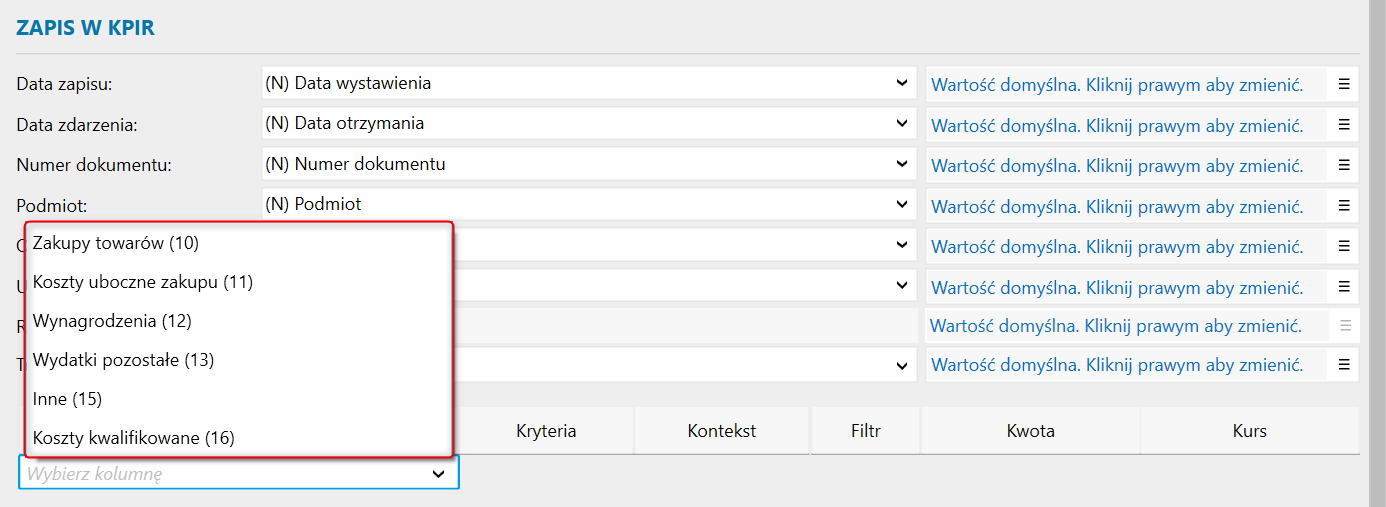The width and height of the screenshot is (1386, 507).
Task: Open the Podmiot row hamburger menu
Action: point(1344,206)
